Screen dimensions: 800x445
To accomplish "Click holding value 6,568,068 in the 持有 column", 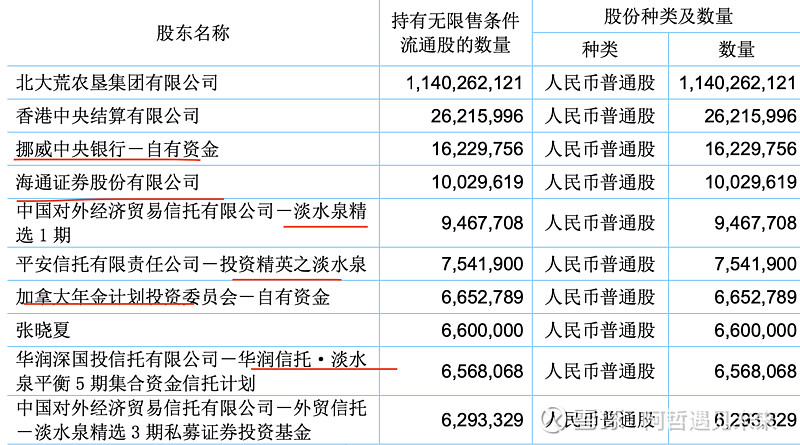I will pyautogui.click(x=482, y=371).
